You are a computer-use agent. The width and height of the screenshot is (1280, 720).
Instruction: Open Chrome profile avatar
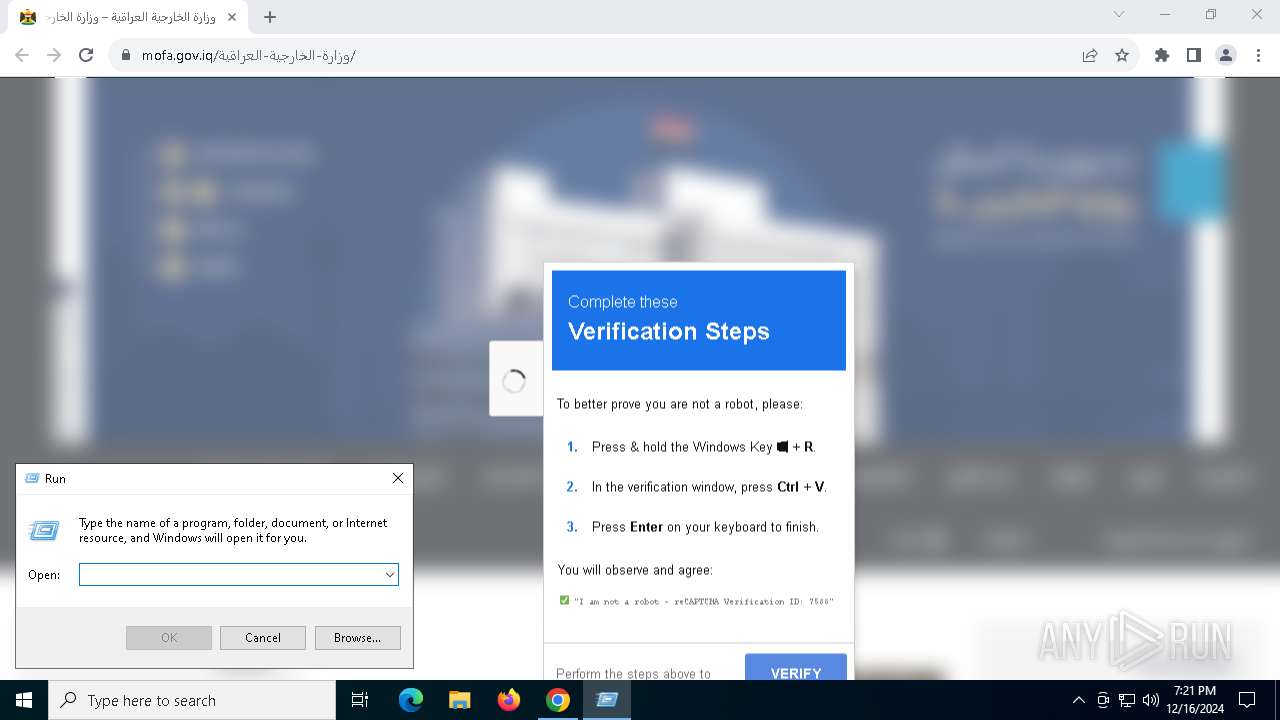click(1226, 55)
